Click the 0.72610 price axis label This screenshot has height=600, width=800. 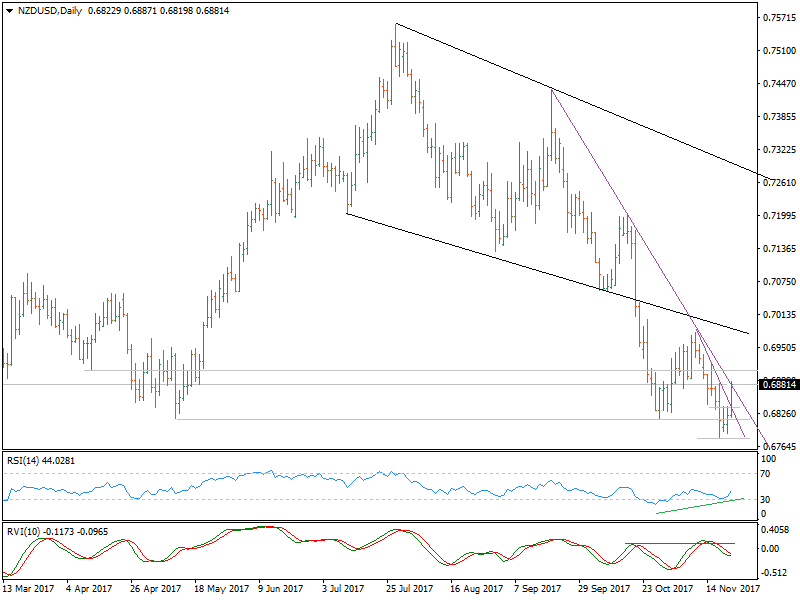(x=777, y=182)
